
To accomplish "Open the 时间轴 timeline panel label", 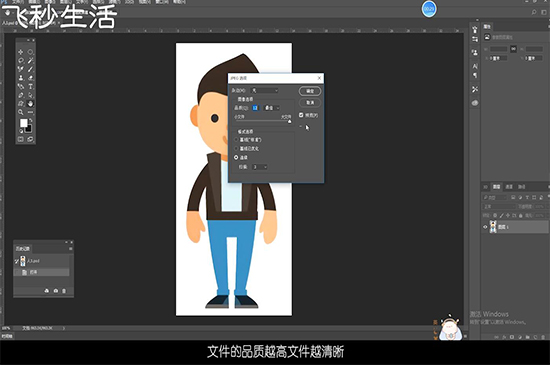I will (7, 336).
